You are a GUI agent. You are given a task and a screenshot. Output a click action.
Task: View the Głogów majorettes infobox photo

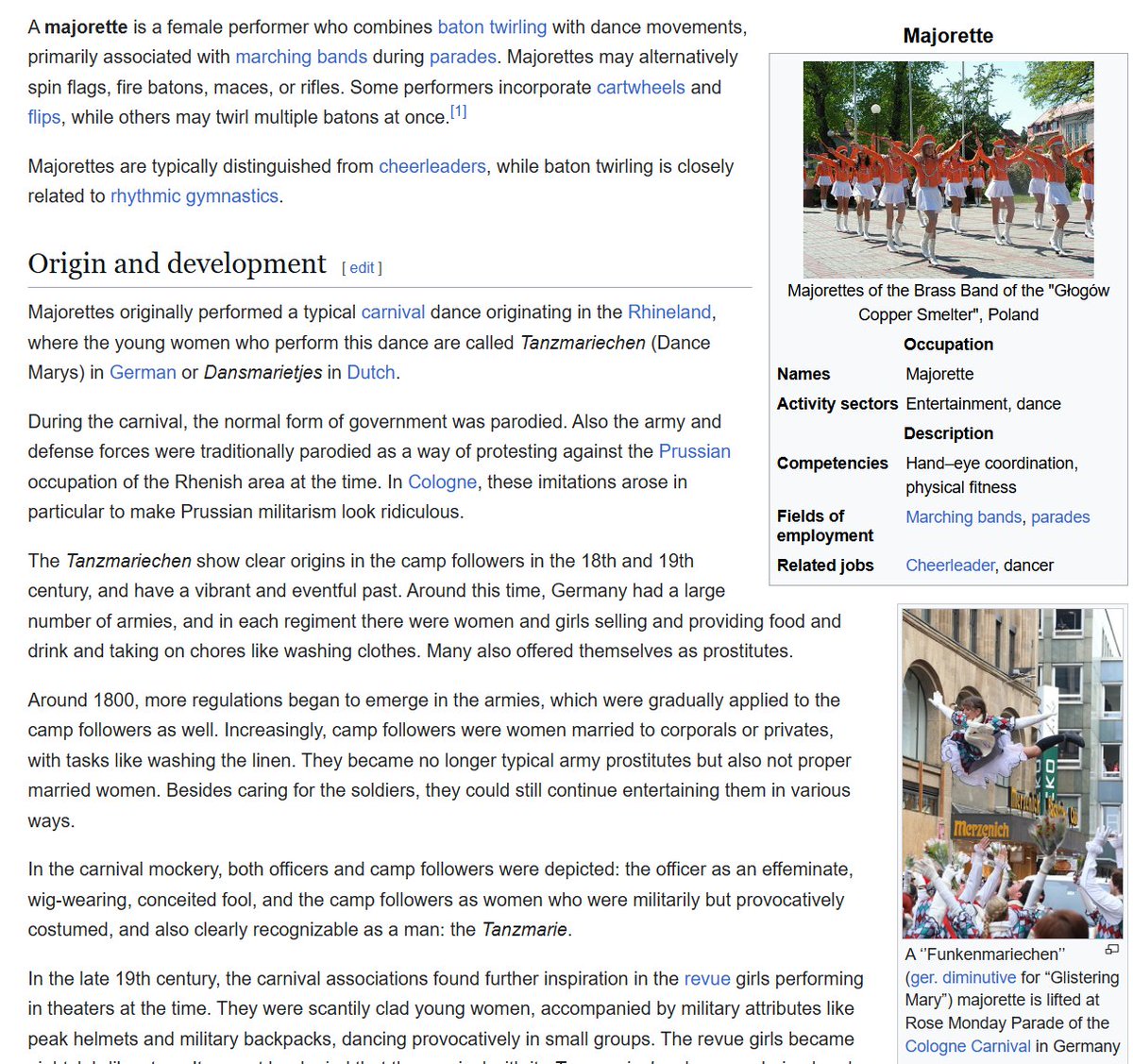(x=948, y=169)
